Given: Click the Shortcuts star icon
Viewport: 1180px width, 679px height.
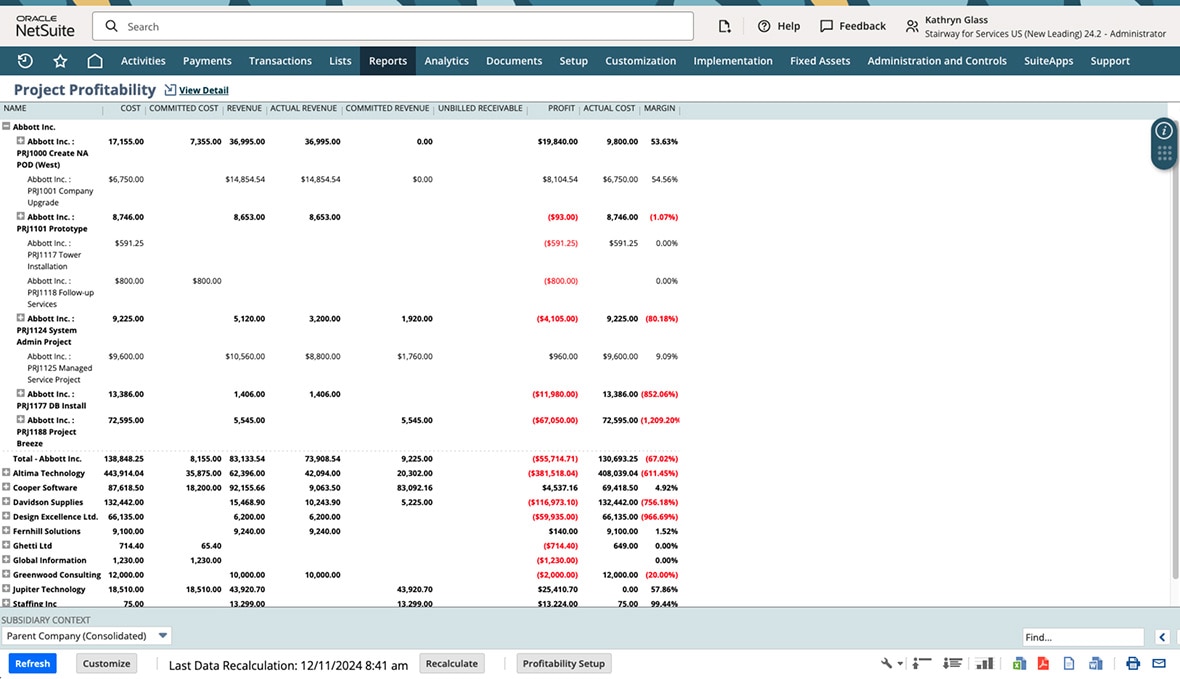Looking at the screenshot, I should [x=60, y=61].
